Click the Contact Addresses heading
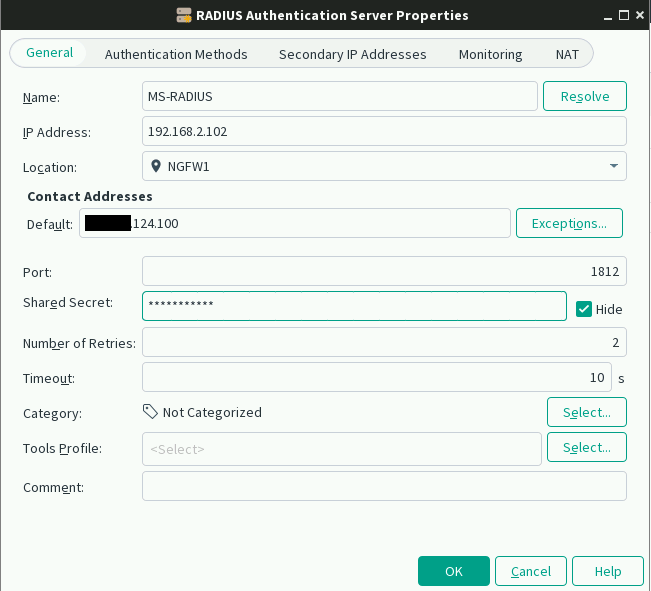Image resolution: width=651 pixels, height=591 pixels. click(90, 196)
